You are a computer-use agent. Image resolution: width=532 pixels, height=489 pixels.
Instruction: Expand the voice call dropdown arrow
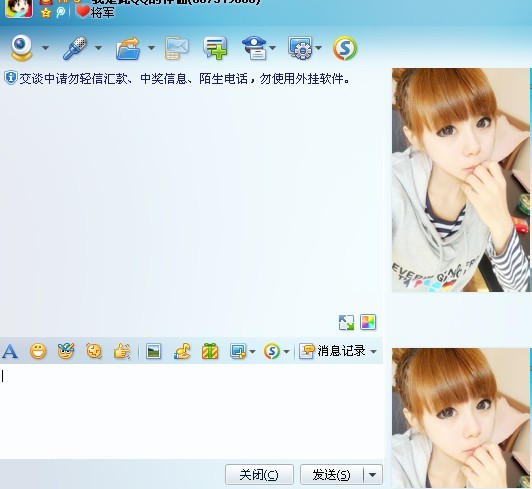pyautogui.click(x=98, y=48)
